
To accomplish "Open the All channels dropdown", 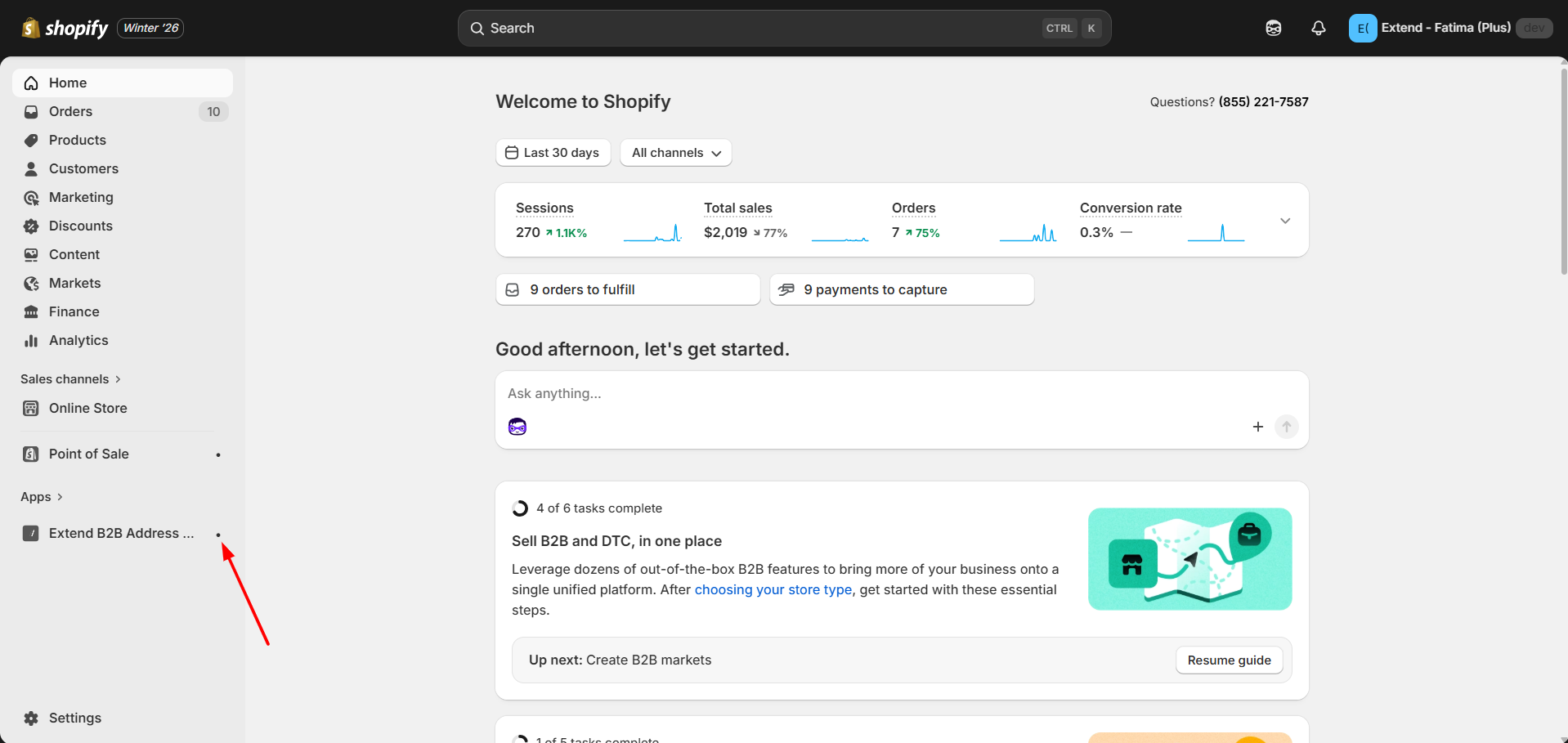I will 675,153.
